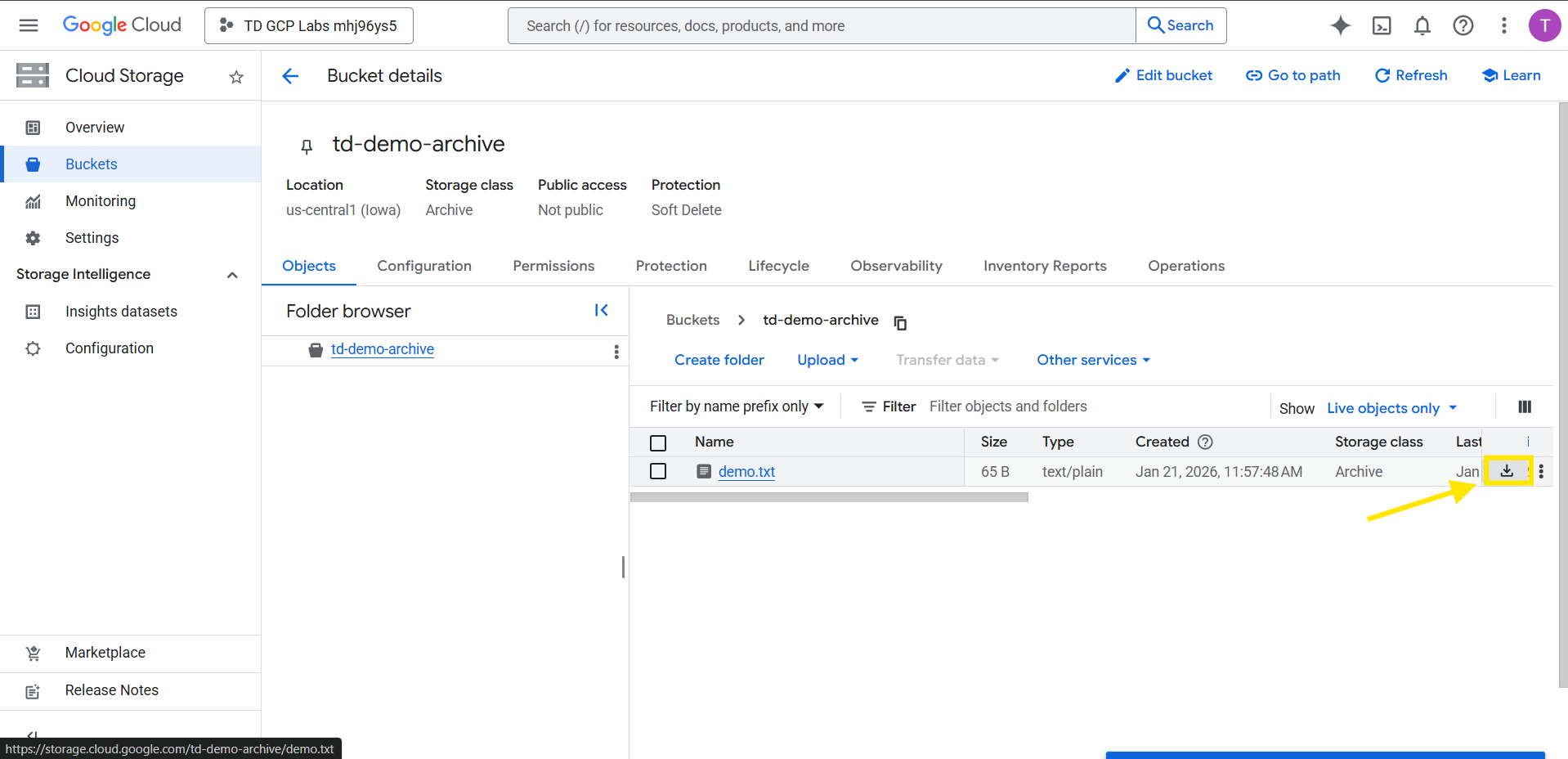The image size is (1568, 759).
Task: Collapse the Storage Intelligence section
Action: (232, 275)
